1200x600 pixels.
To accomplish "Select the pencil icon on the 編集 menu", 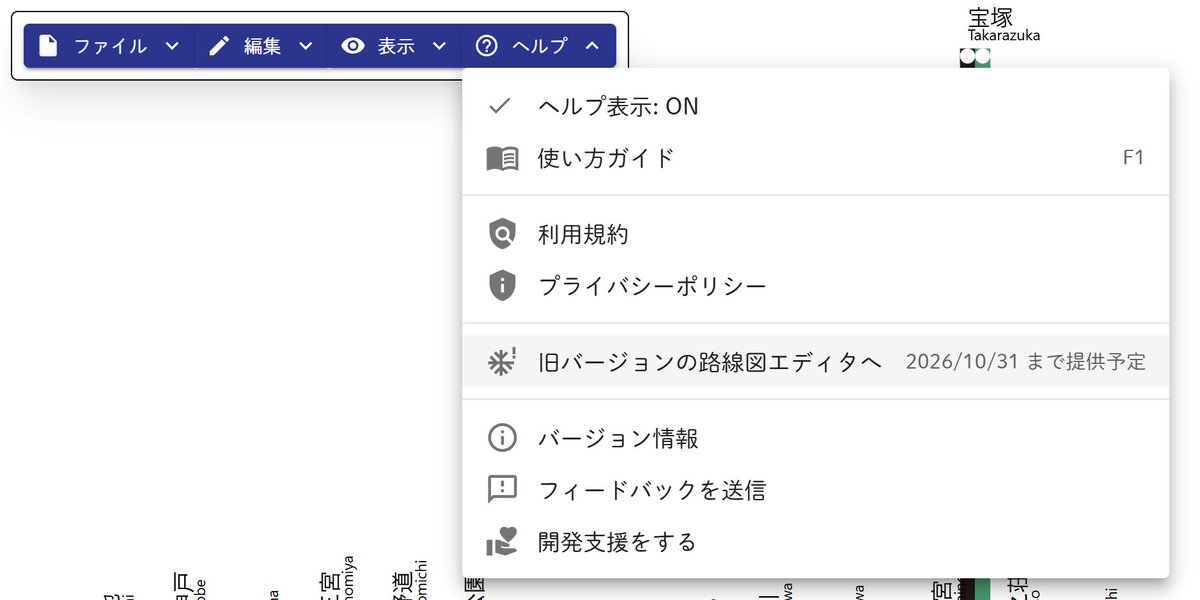I will [x=218, y=45].
